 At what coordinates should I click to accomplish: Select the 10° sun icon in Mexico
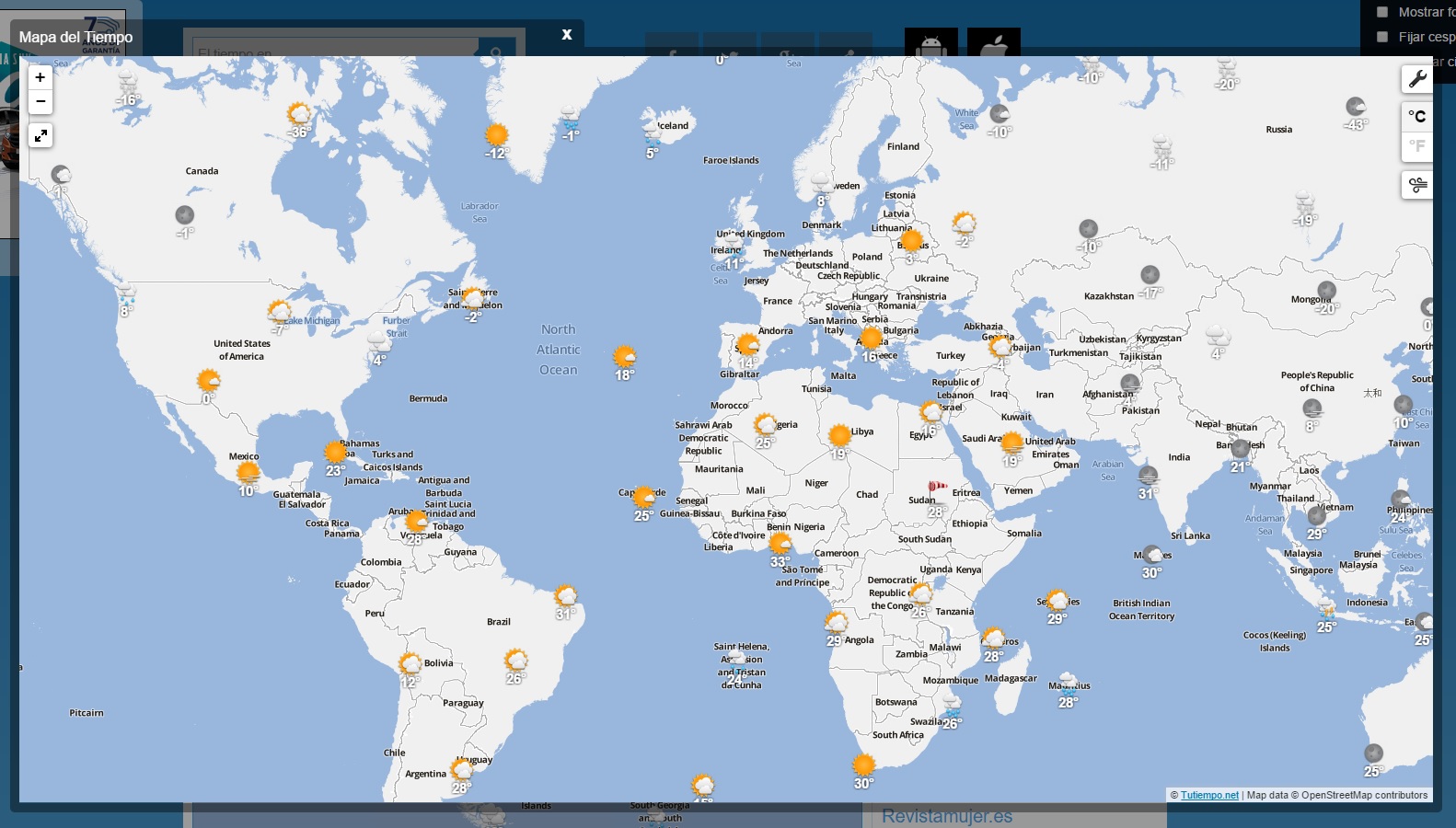coord(248,473)
